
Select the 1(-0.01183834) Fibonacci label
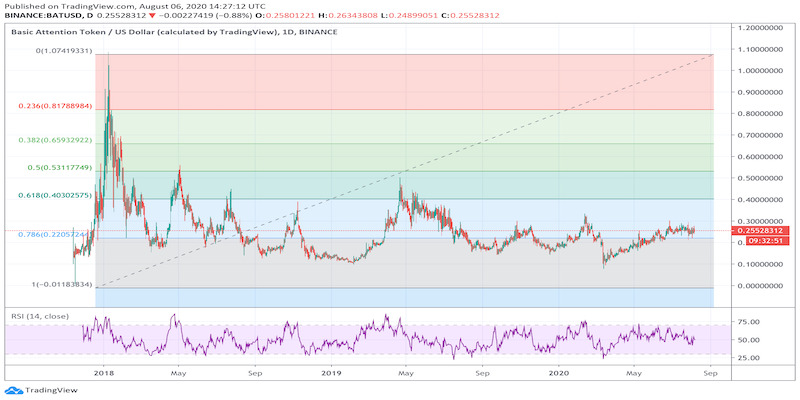(63, 285)
